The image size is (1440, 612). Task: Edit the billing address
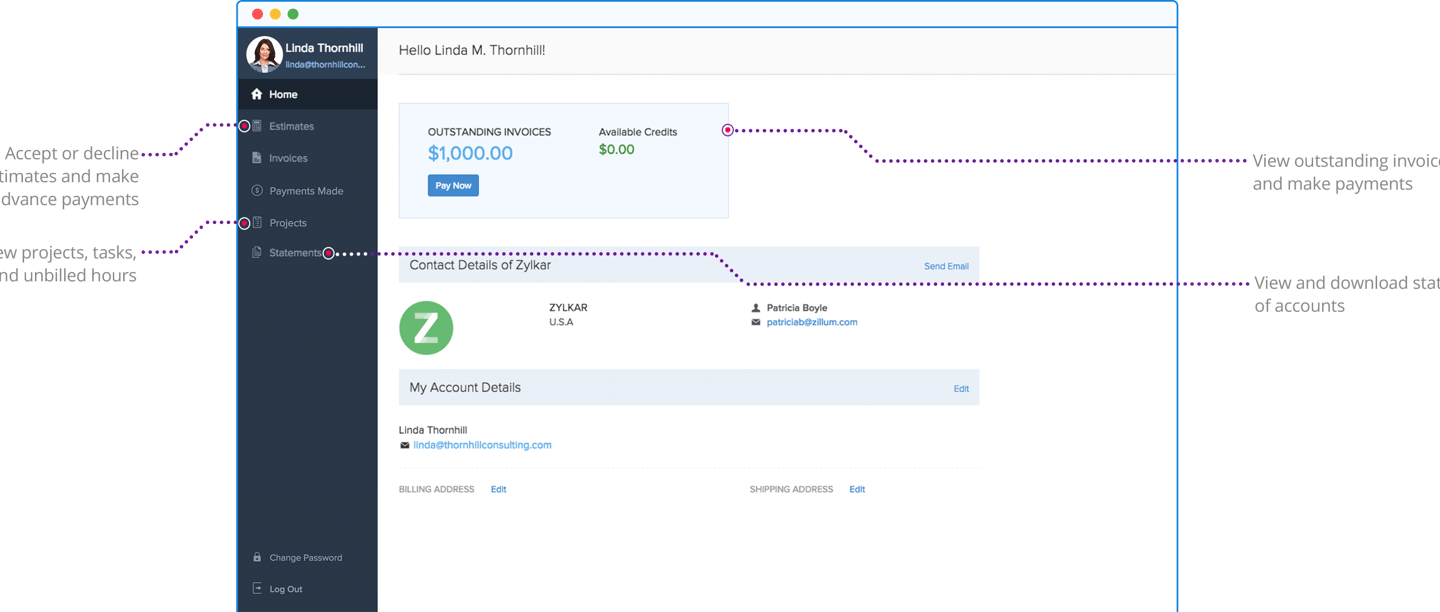498,490
